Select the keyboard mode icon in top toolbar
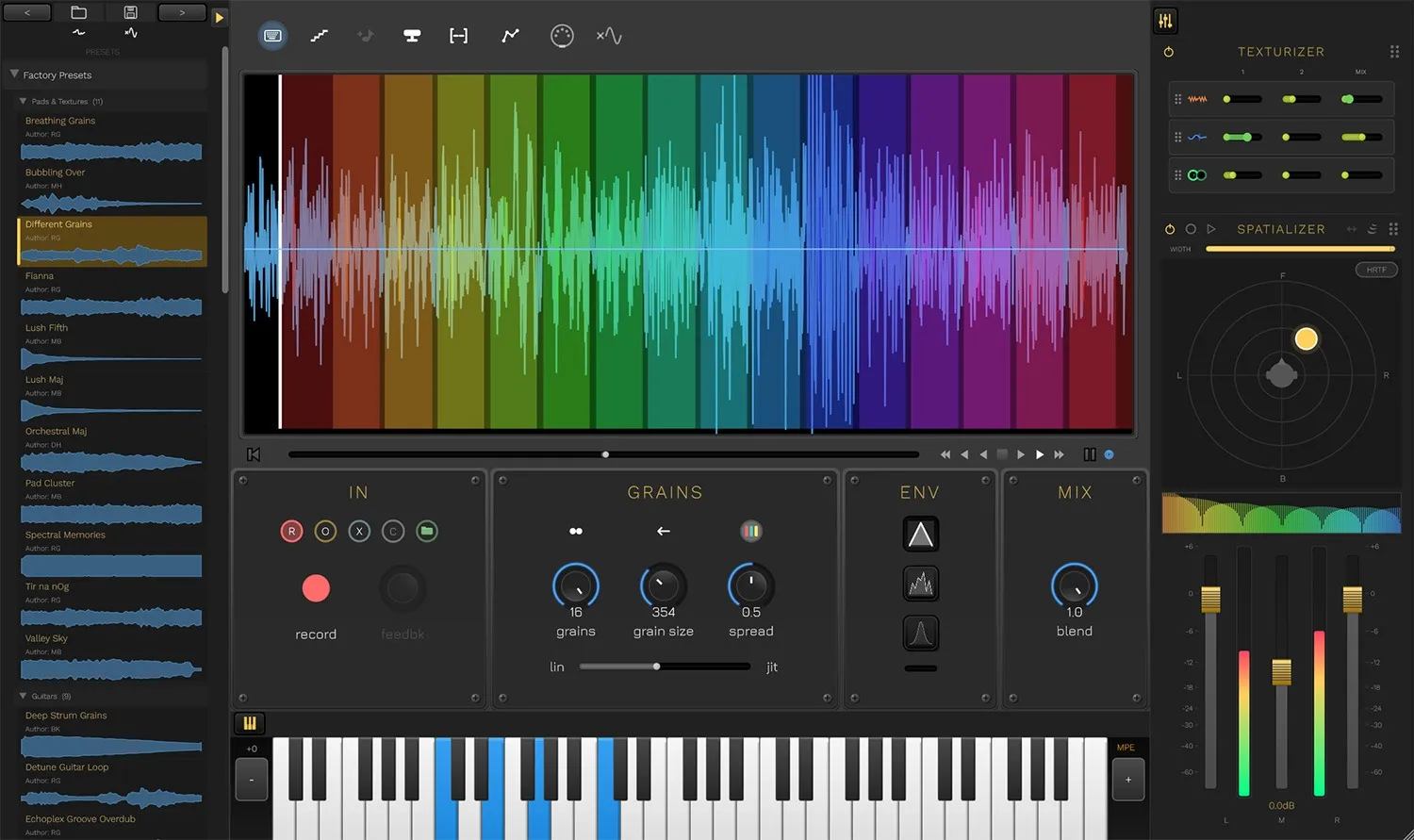This screenshot has width=1414, height=840. [x=273, y=36]
